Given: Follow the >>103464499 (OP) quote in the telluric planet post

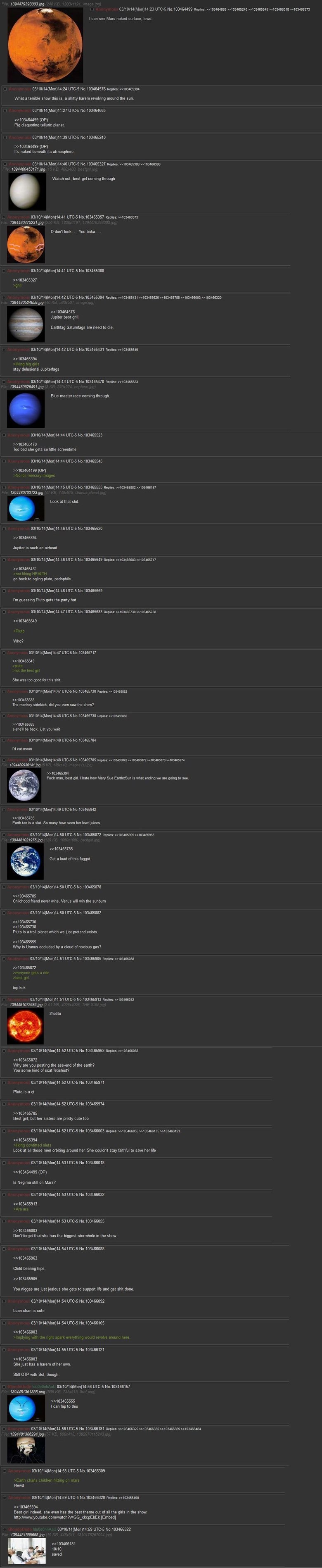Looking at the screenshot, I should point(31,119).
